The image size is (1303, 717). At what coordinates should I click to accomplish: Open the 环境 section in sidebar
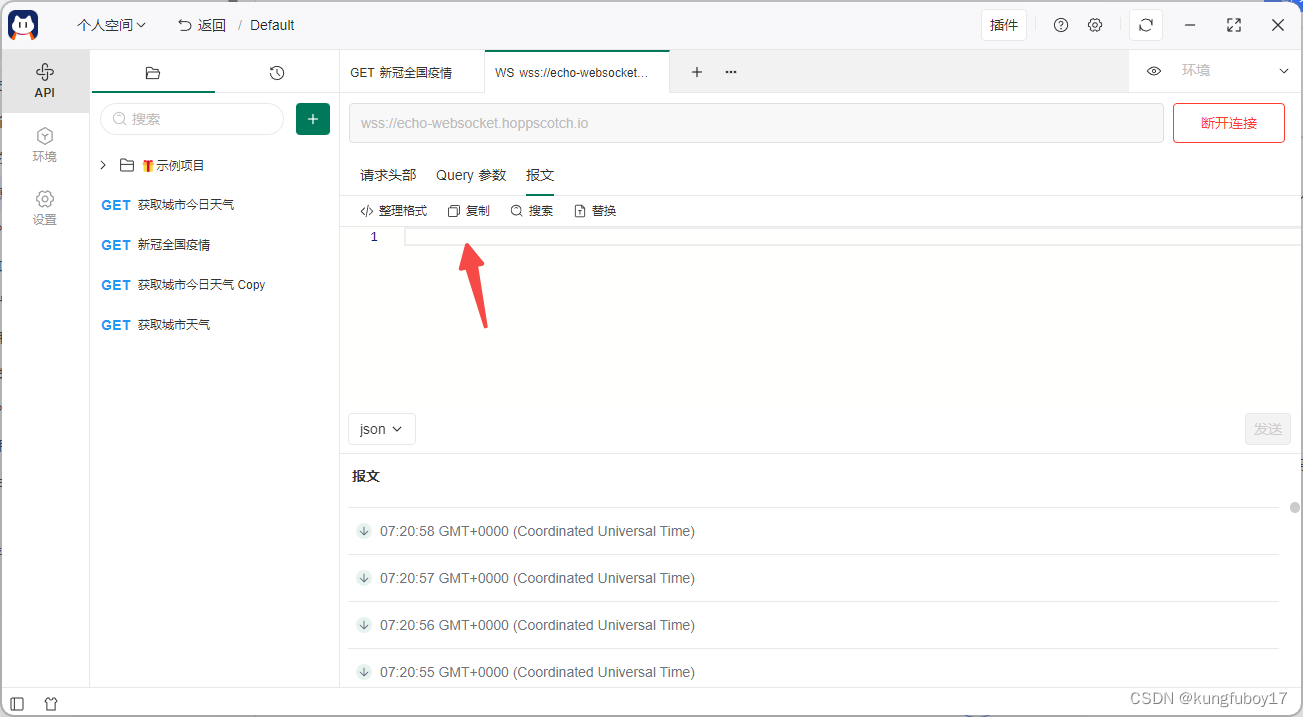pos(44,145)
